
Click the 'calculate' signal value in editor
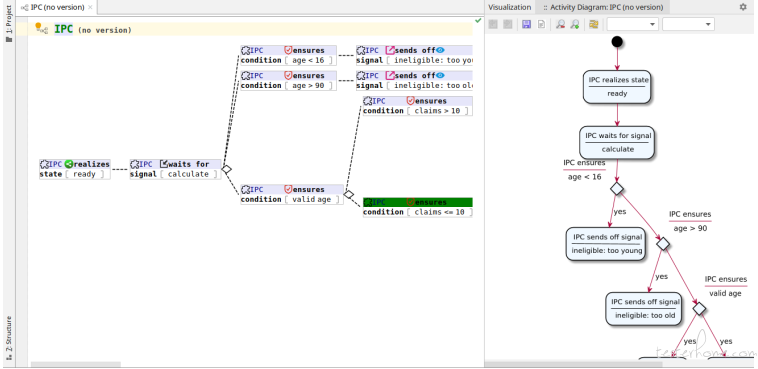tap(188, 174)
